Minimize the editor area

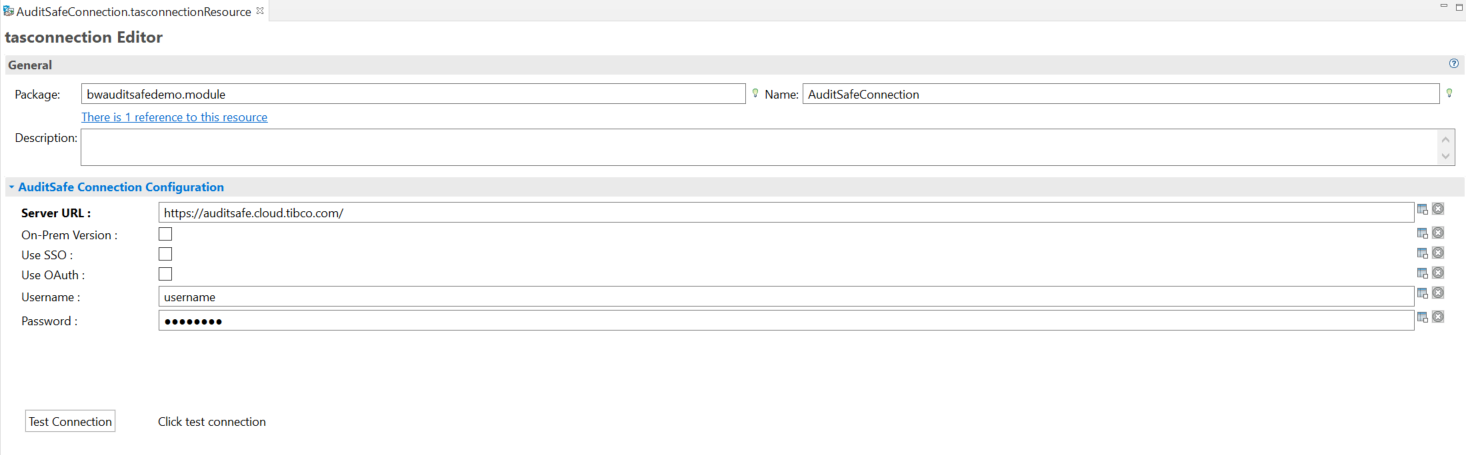click(1443, 6)
